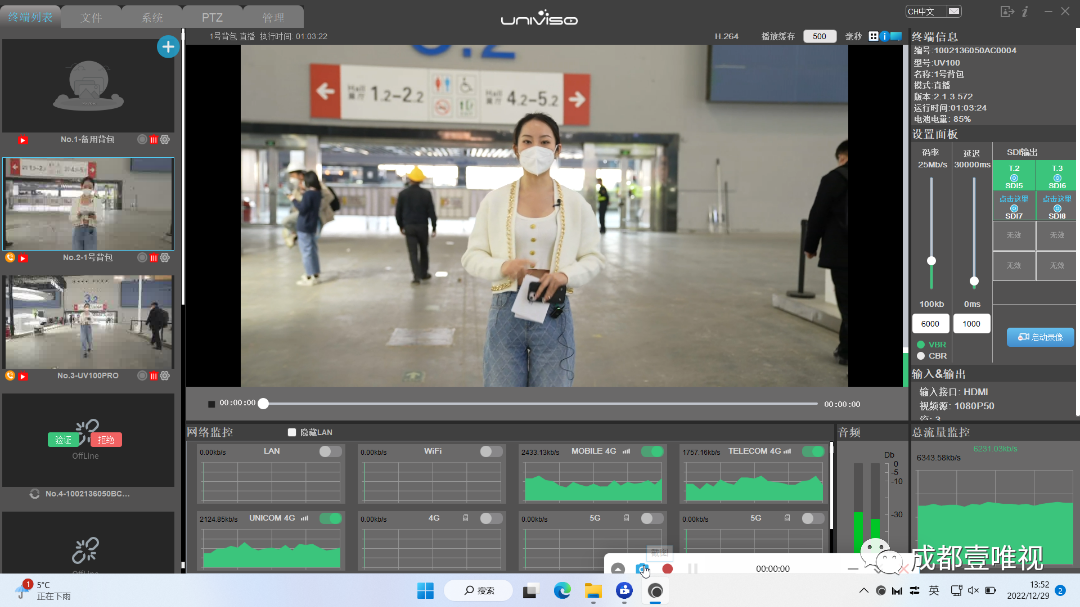
Task: Switch to the 系统 tab
Action: 152,17
